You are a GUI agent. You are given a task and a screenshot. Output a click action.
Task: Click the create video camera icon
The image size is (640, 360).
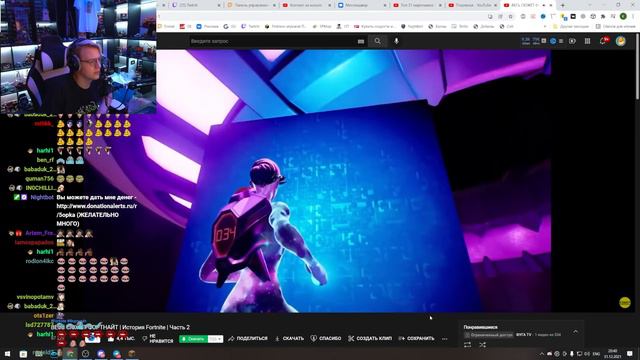pyautogui.click(x=572, y=41)
